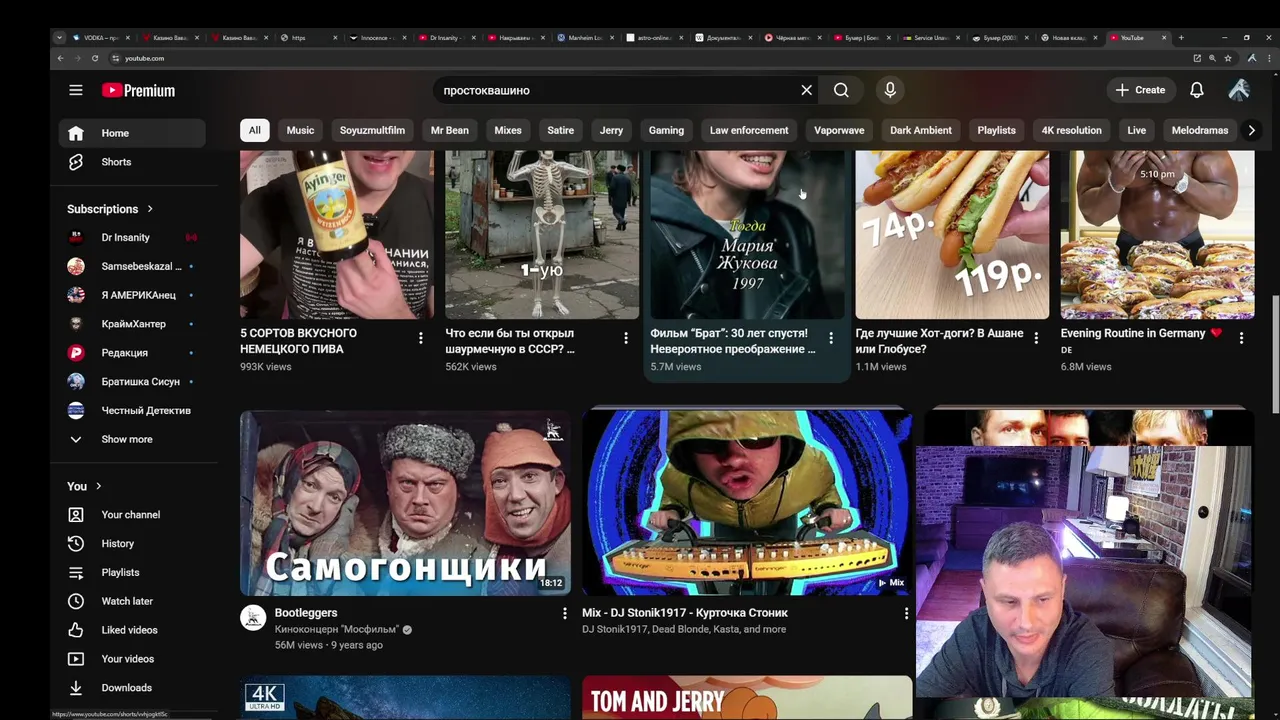Image resolution: width=1280 pixels, height=720 pixels.
Task: Select the All filter chip
Action: 255,130
